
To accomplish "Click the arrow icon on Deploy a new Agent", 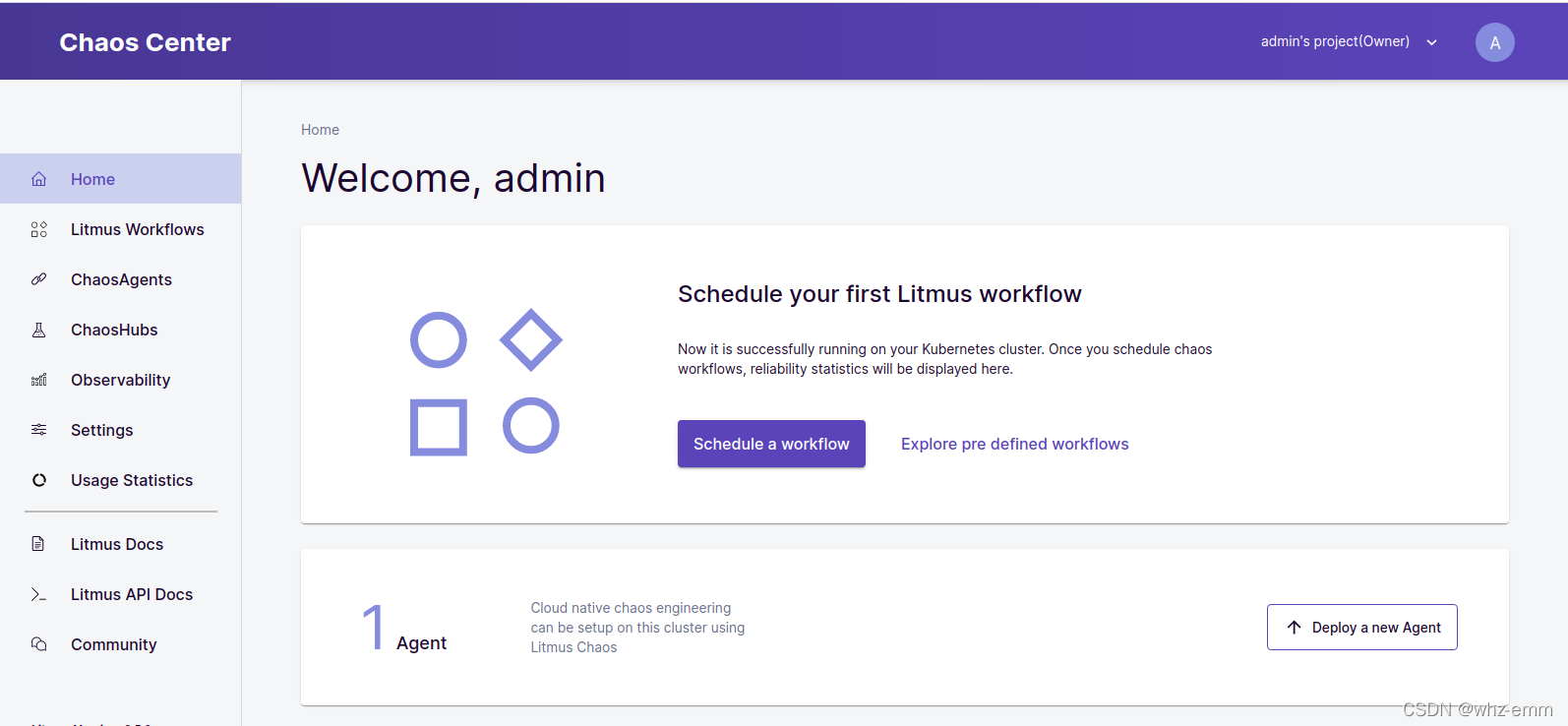I will [x=1294, y=628].
